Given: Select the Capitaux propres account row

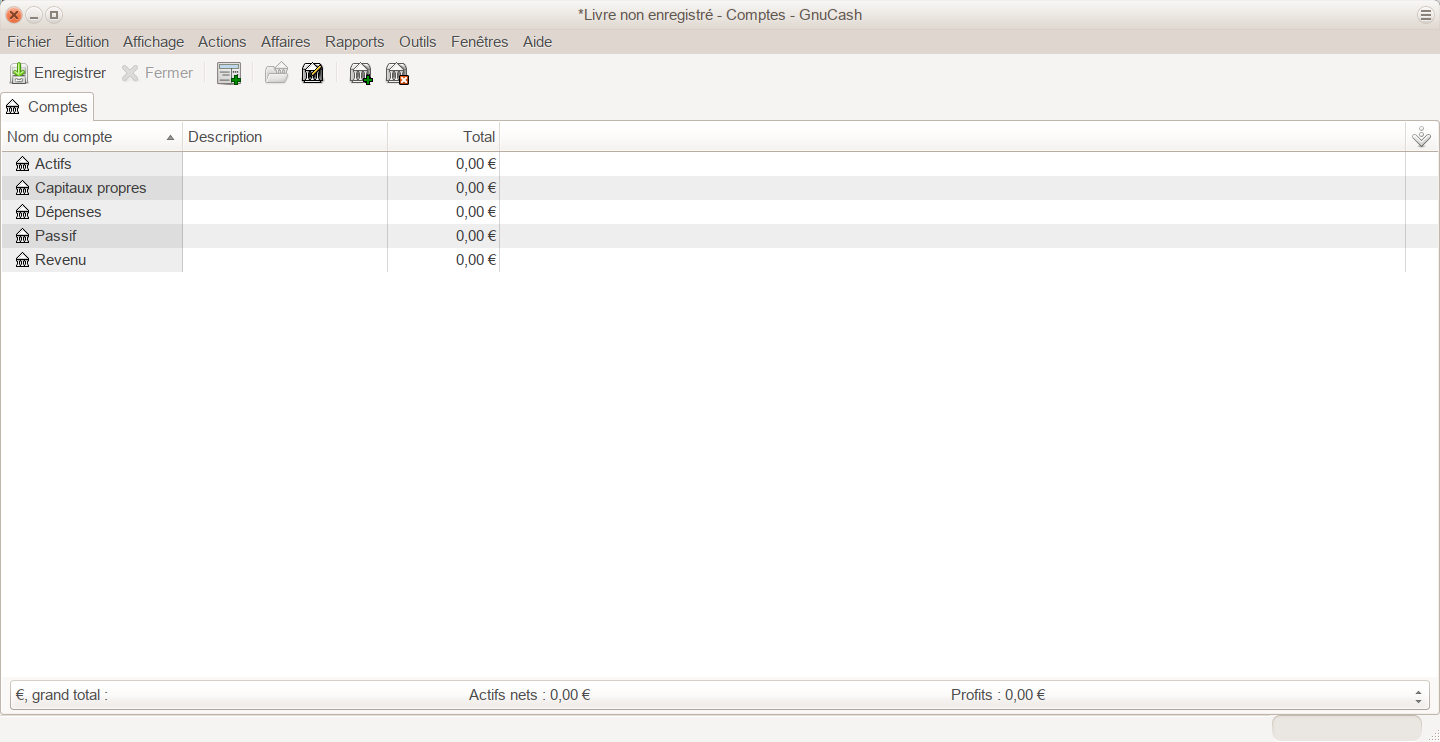Looking at the screenshot, I should point(90,188).
